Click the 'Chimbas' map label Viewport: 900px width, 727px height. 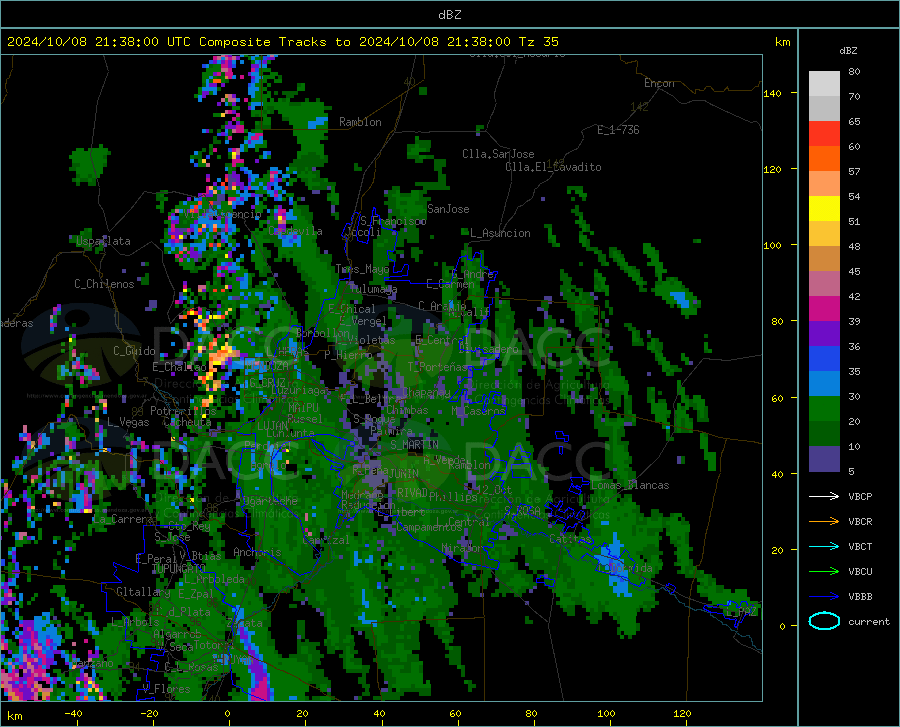[407, 410]
